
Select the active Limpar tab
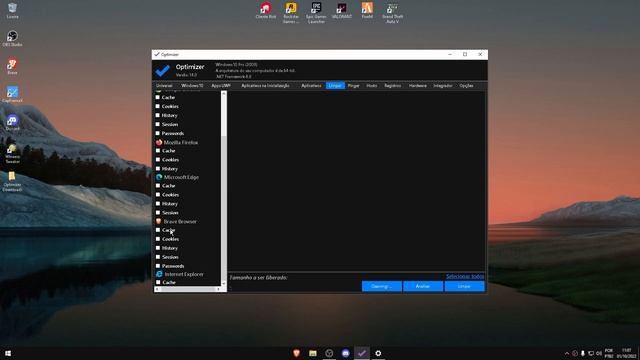pyautogui.click(x=335, y=86)
